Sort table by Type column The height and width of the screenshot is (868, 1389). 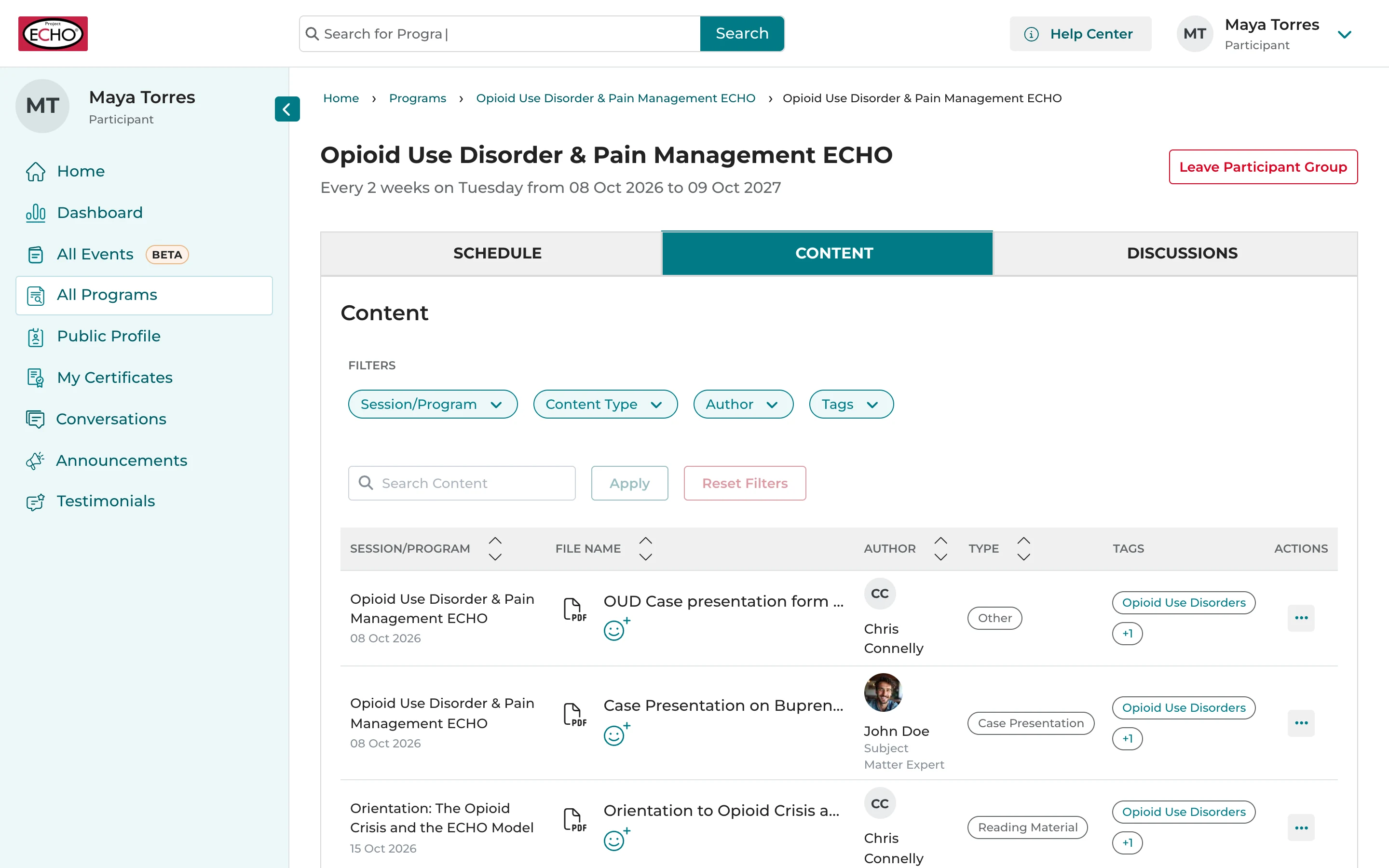[1023, 548]
